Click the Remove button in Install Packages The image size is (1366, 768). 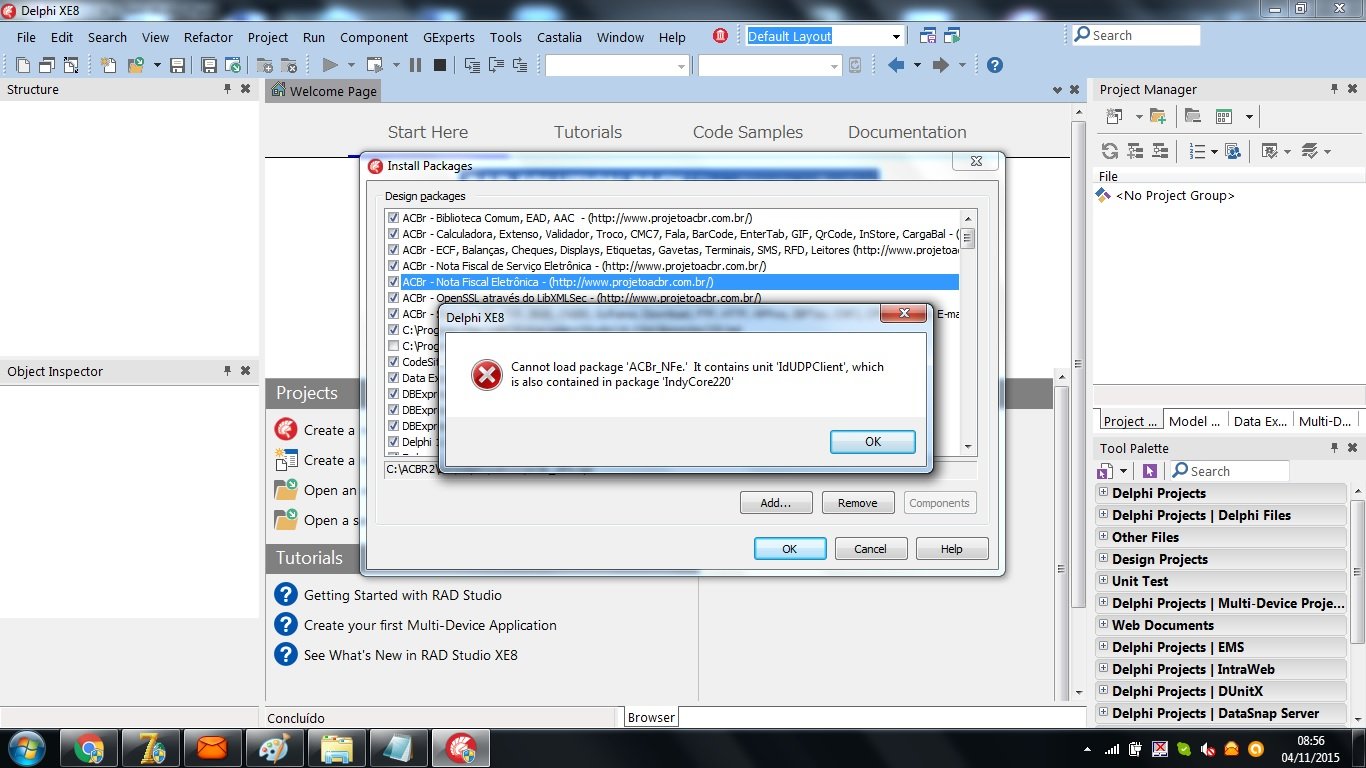point(857,503)
